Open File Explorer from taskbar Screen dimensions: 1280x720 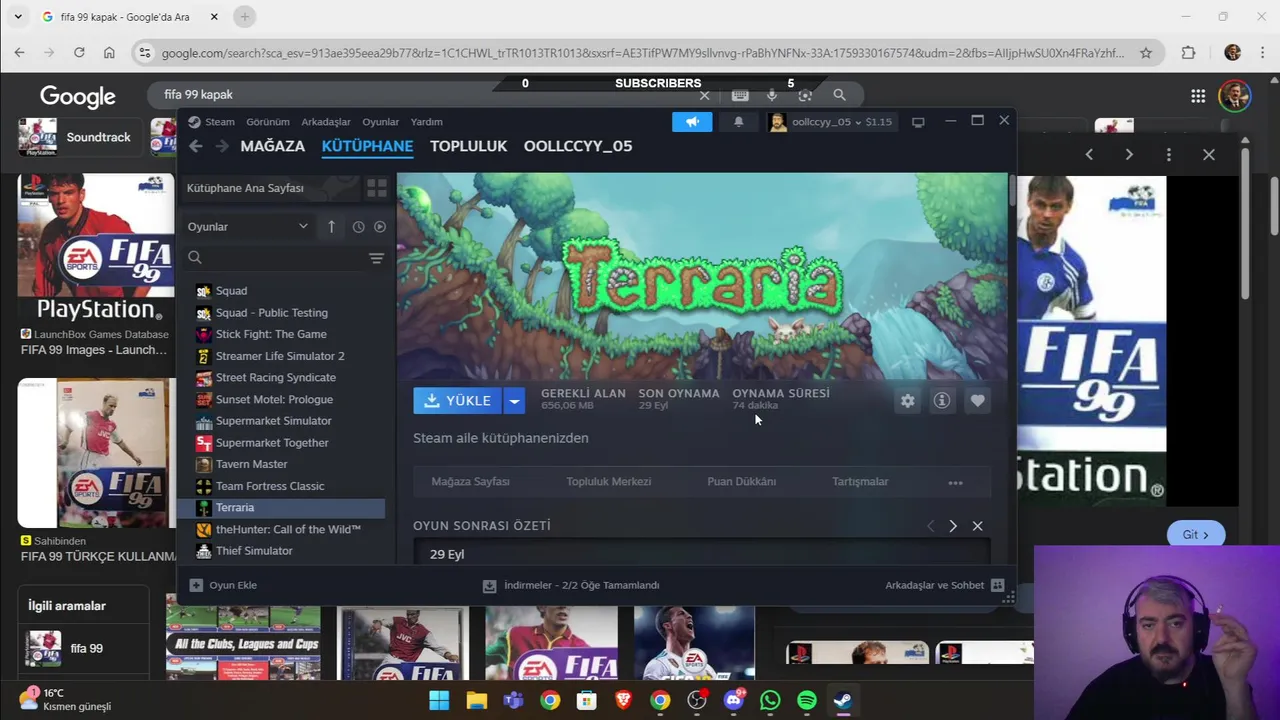coord(476,700)
